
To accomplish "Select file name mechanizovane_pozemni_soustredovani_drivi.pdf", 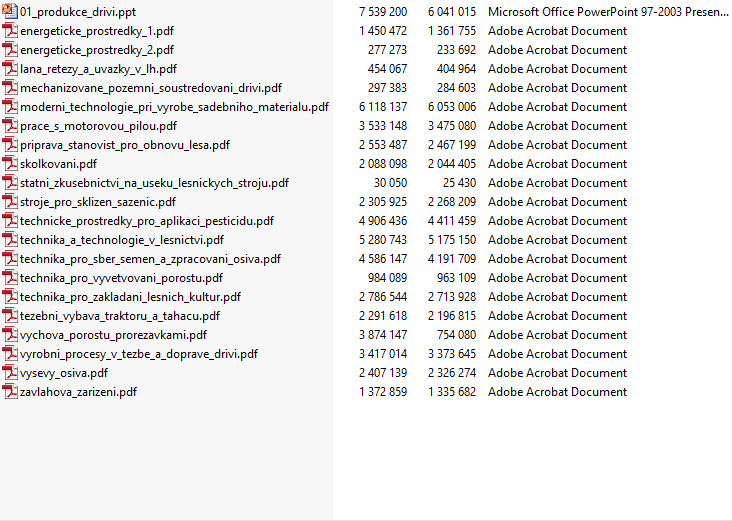I will [x=151, y=88].
